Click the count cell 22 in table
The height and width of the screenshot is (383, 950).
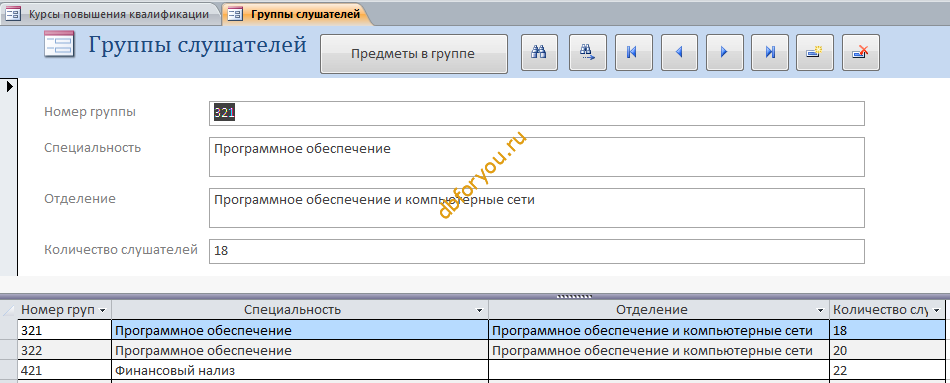click(x=888, y=370)
